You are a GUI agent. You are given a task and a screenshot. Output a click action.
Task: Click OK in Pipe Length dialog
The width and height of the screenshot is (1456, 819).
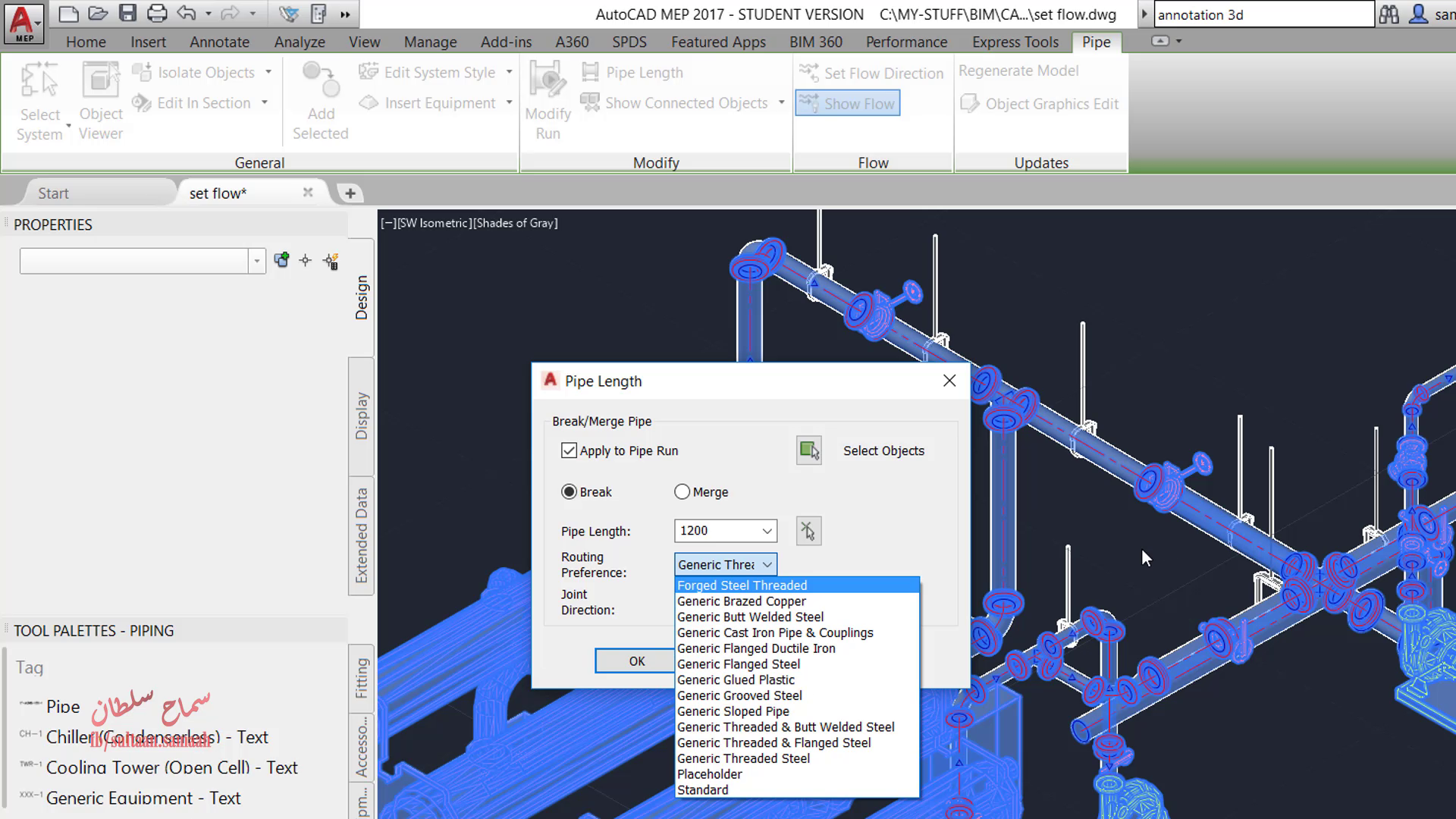point(636,661)
